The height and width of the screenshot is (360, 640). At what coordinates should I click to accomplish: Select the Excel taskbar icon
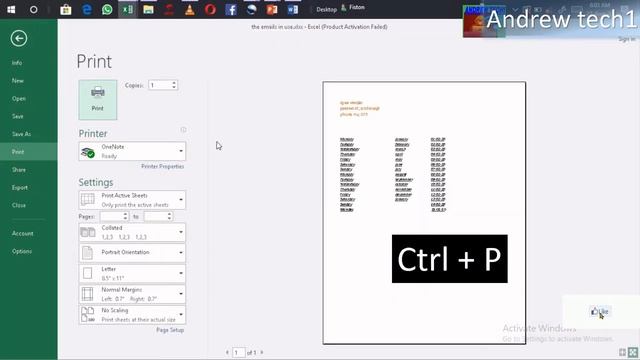click(x=128, y=9)
